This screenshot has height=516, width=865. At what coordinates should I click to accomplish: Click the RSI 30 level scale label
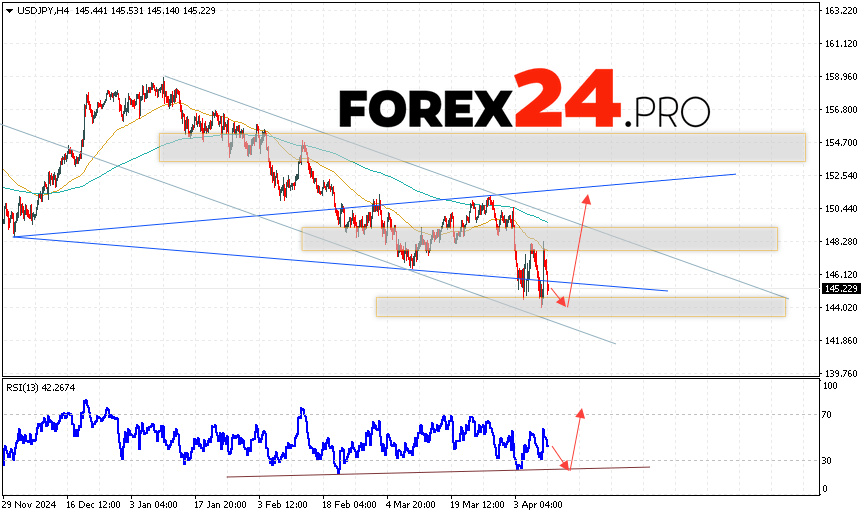829,460
